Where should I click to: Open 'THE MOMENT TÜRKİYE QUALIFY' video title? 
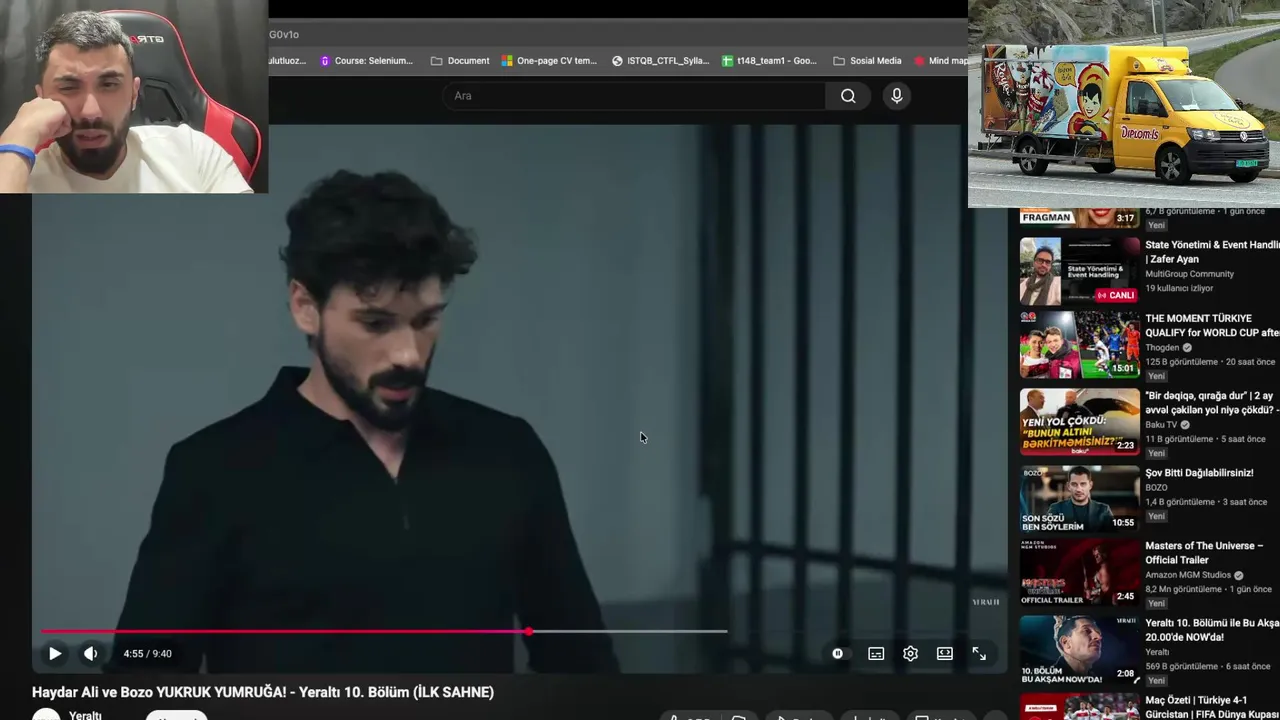point(1212,326)
